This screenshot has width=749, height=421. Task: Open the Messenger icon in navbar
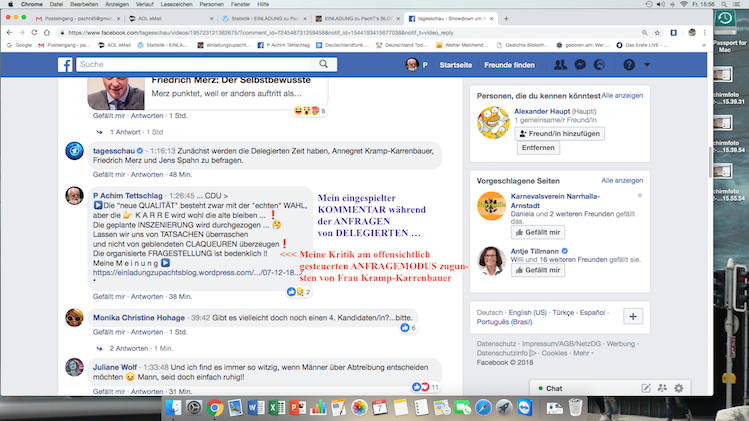point(579,64)
